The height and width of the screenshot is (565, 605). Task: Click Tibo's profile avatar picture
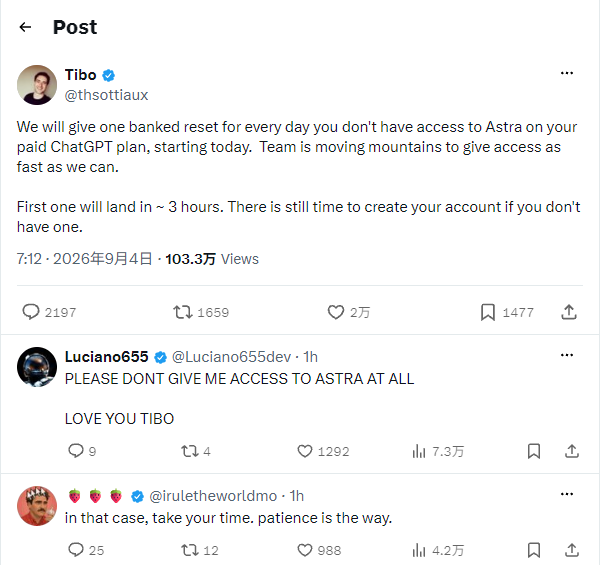[x=37, y=85]
